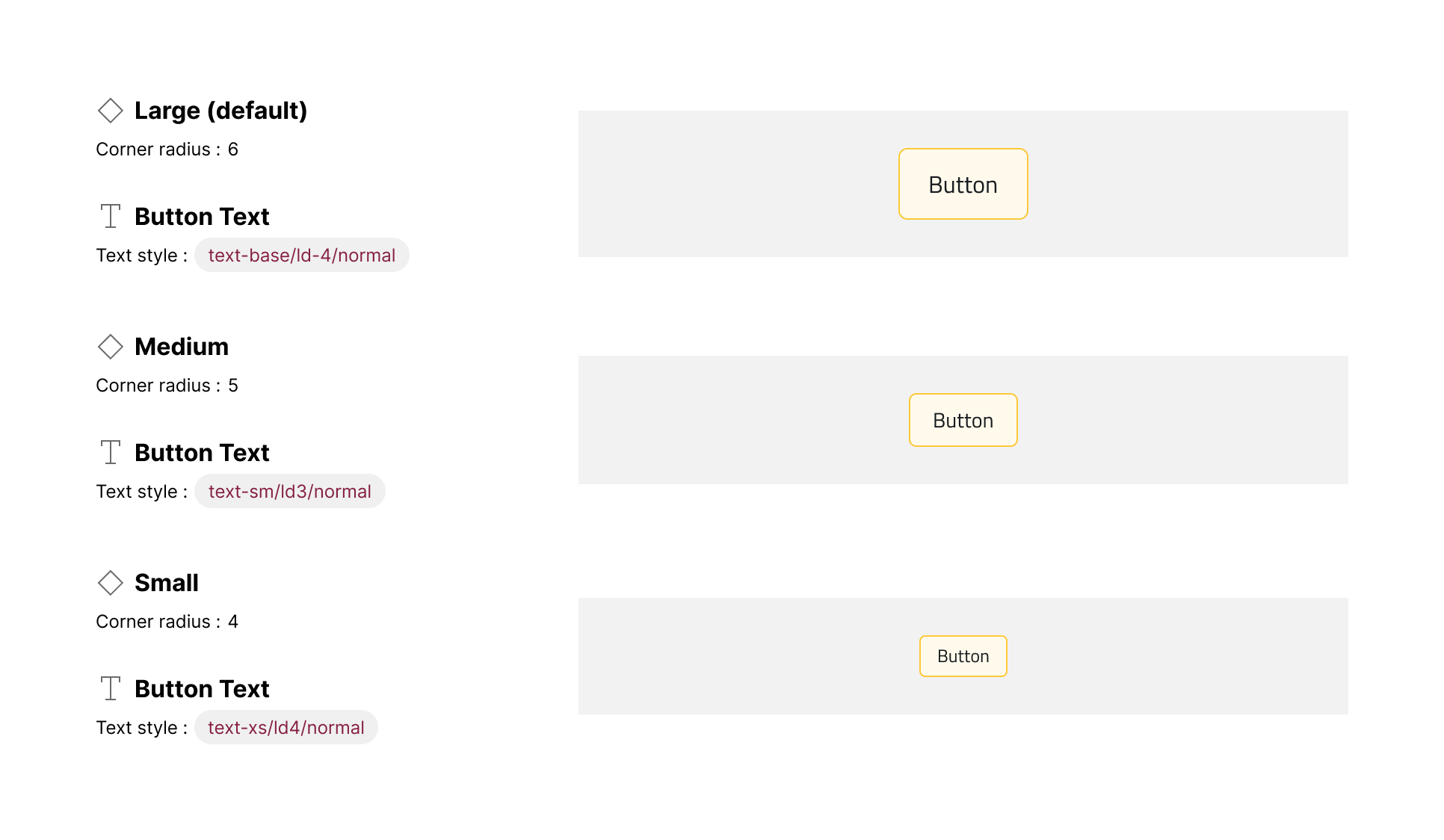Click the large Button component

click(x=963, y=184)
